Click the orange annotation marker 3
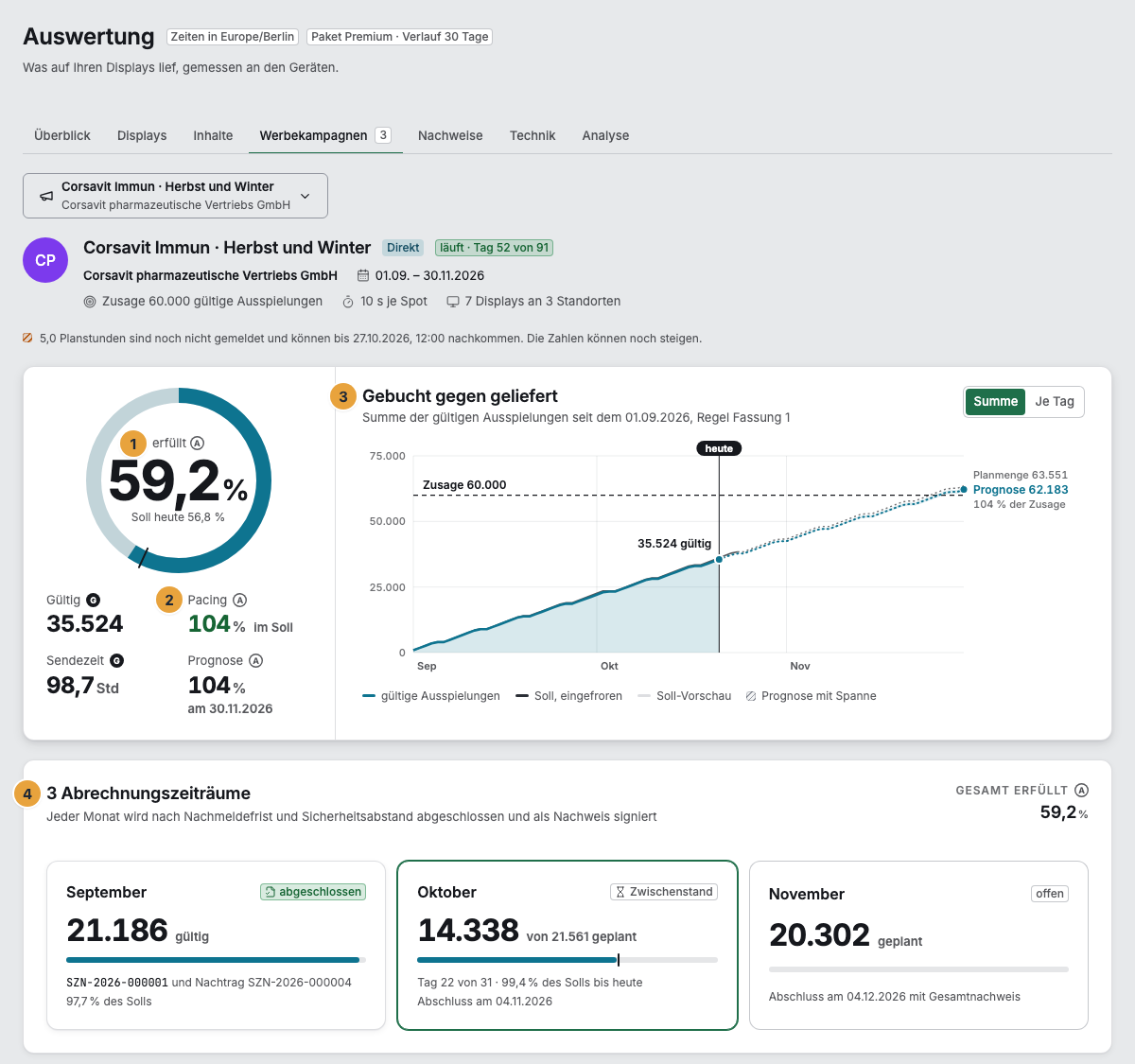This screenshot has width=1135, height=1064. point(343,396)
